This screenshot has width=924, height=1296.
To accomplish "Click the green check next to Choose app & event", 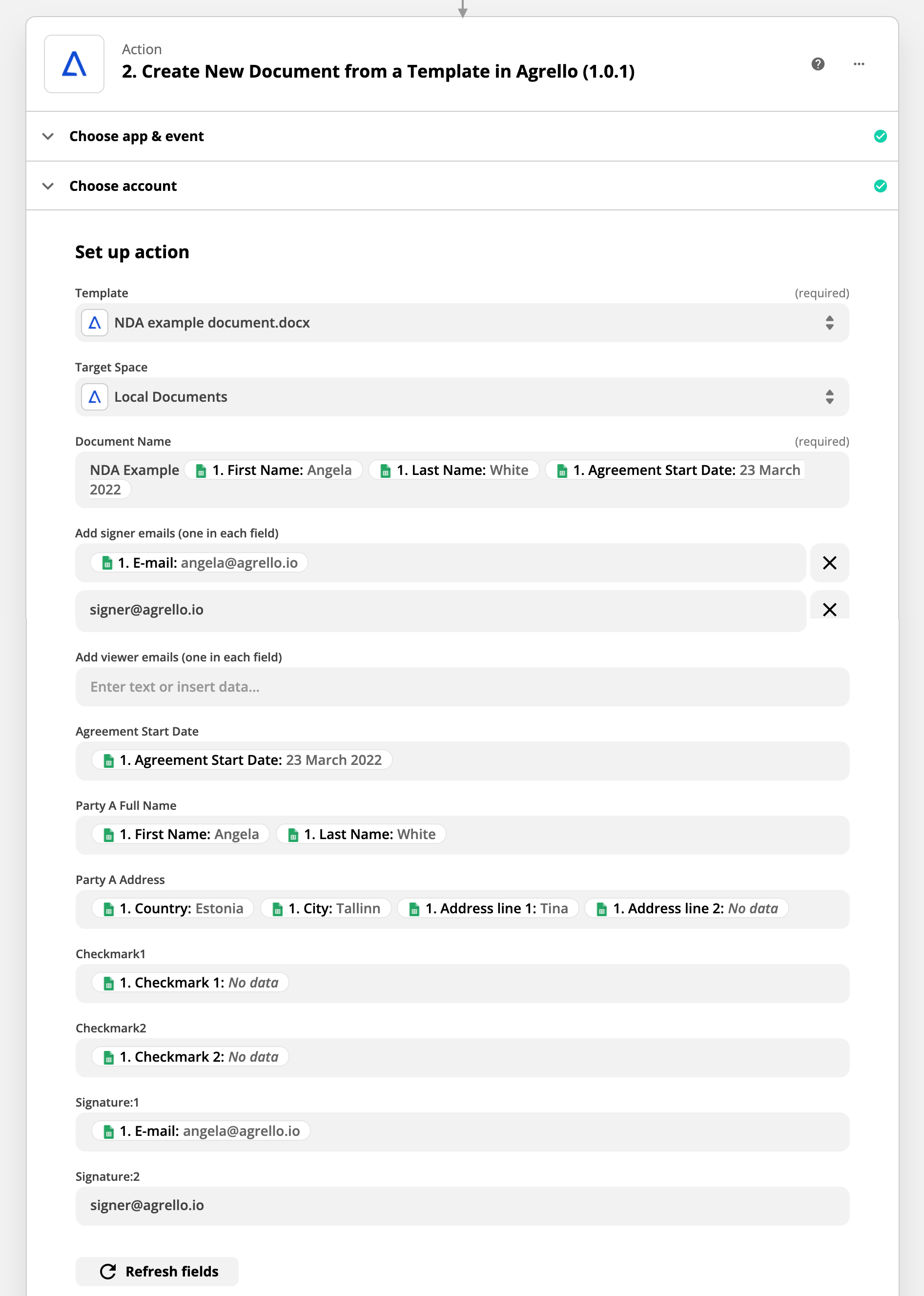I will (880, 136).
